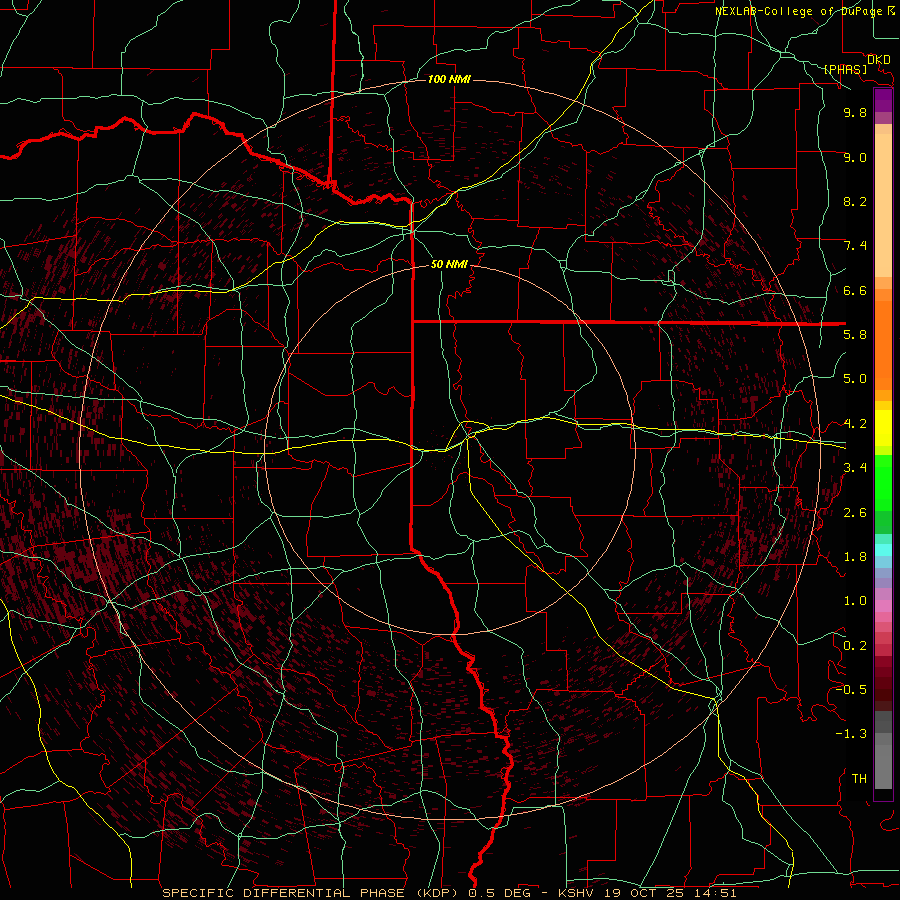
Task: Click the [PHAS] units label
Action: click(x=845, y=69)
